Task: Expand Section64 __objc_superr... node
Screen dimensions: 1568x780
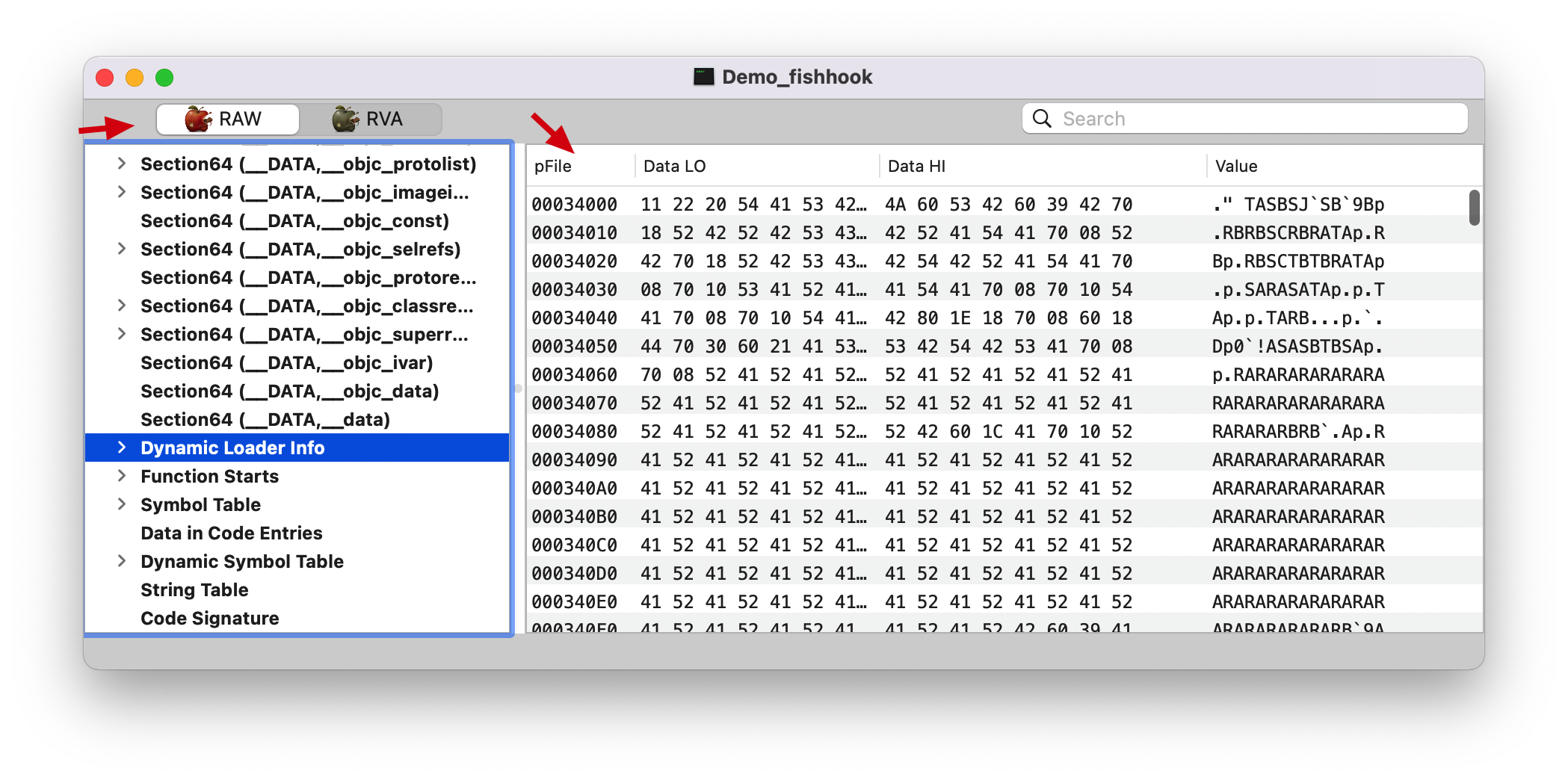Action: click(122, 334)
